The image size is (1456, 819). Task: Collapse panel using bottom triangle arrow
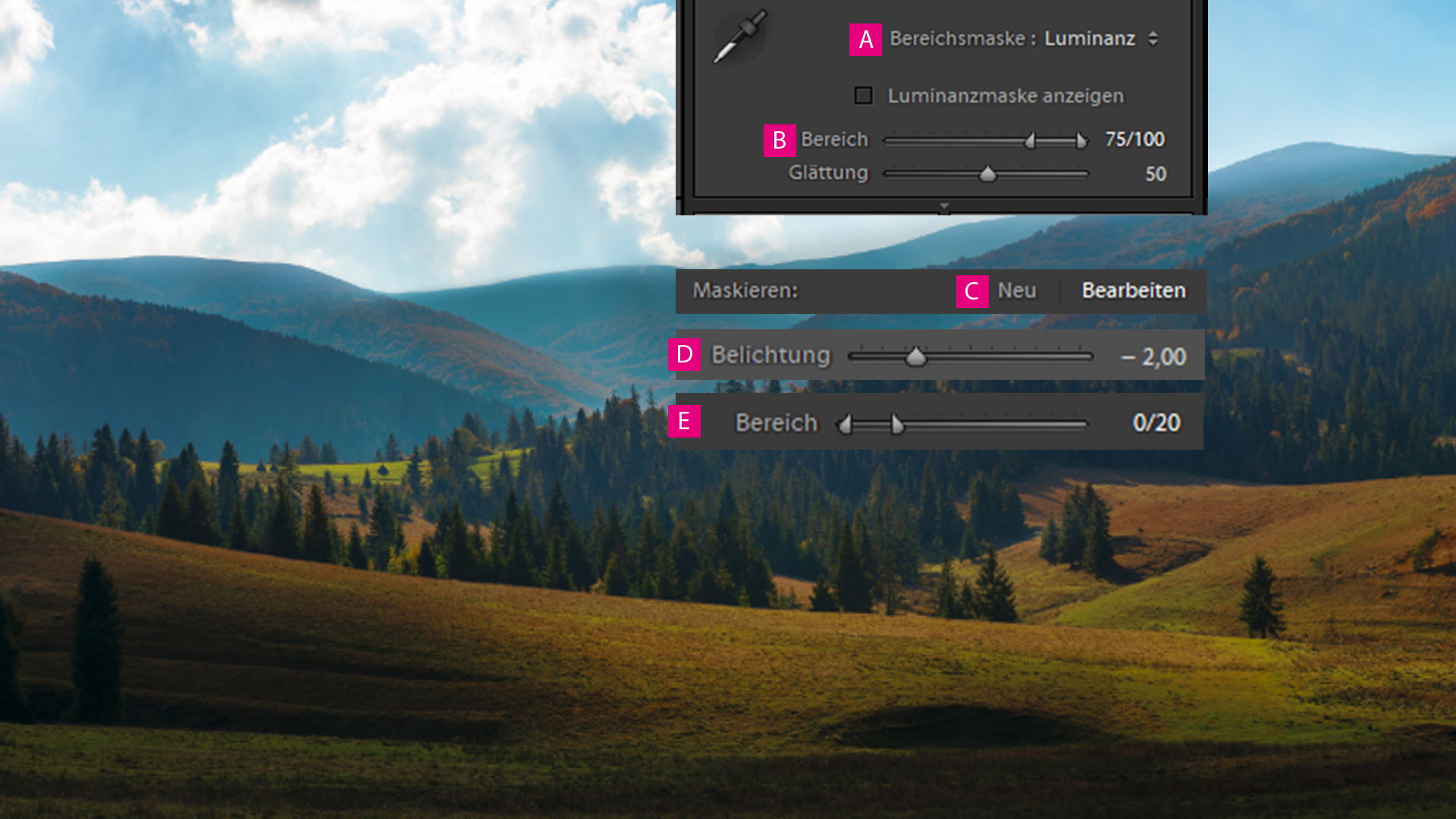click(x=944, y=206)
